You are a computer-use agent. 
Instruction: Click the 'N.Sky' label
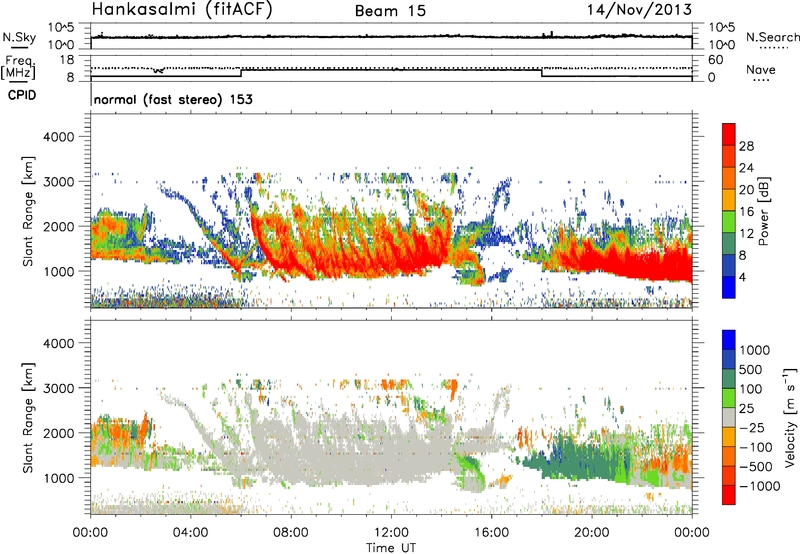pos(19,37)
